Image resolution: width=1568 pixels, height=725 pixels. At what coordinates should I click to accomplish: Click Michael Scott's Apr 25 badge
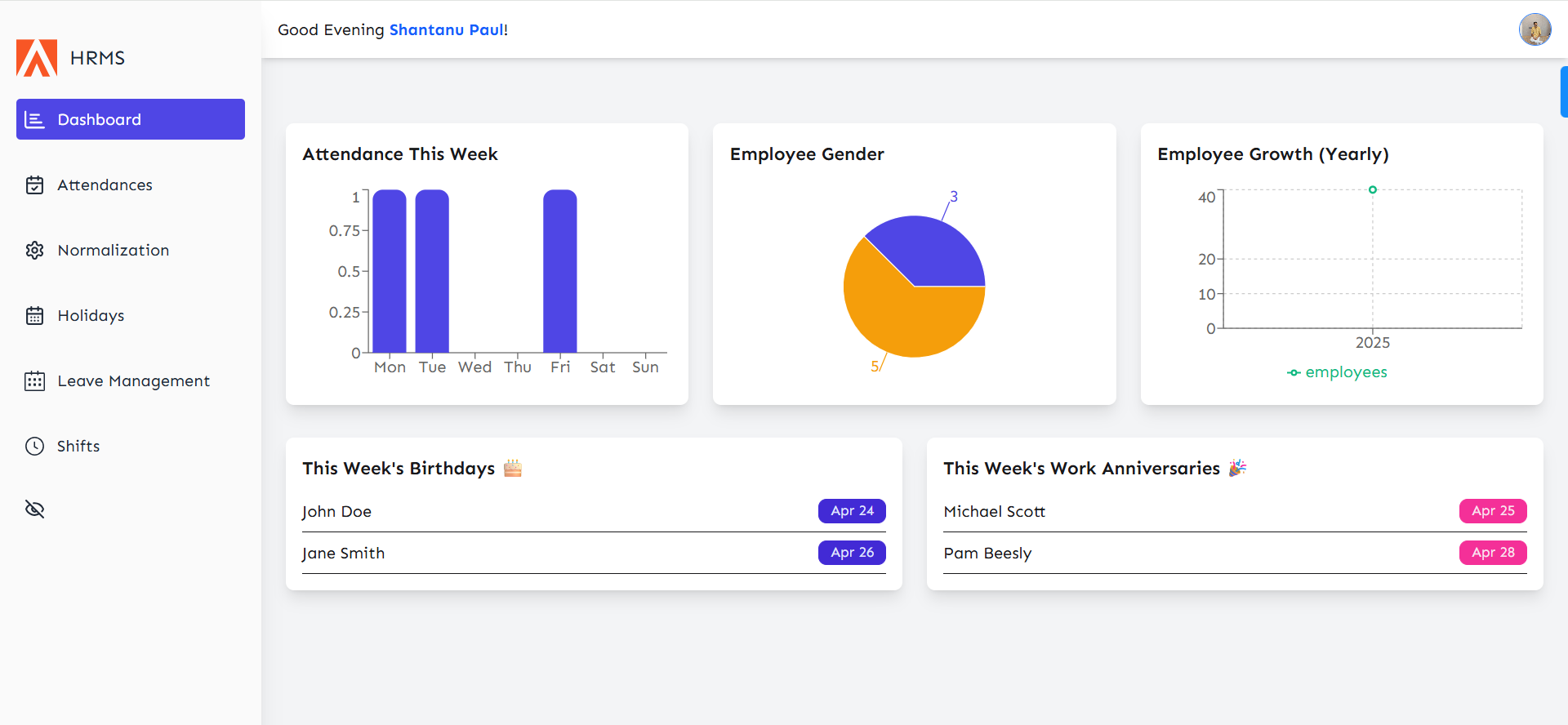[1492, 511]
